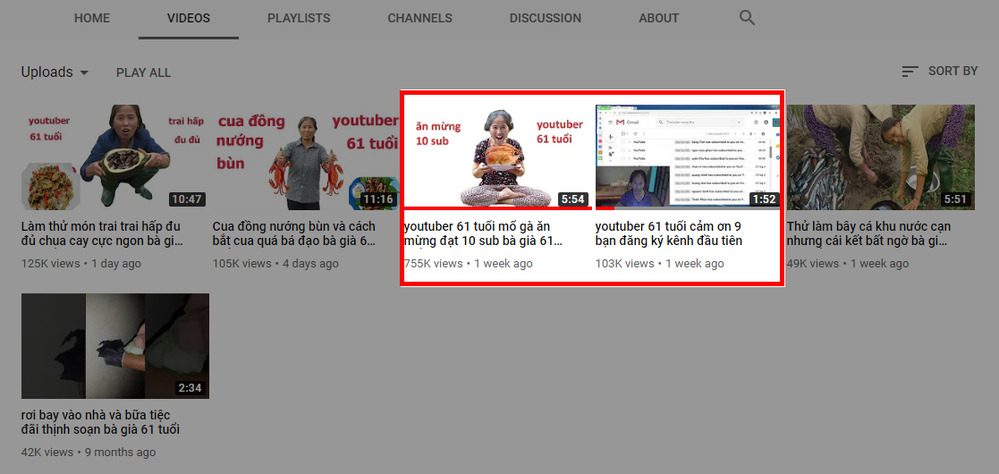Open the 1:52 Gmail screen video thumbnail
The image size is (999, 474).
[x=687, y=155]
